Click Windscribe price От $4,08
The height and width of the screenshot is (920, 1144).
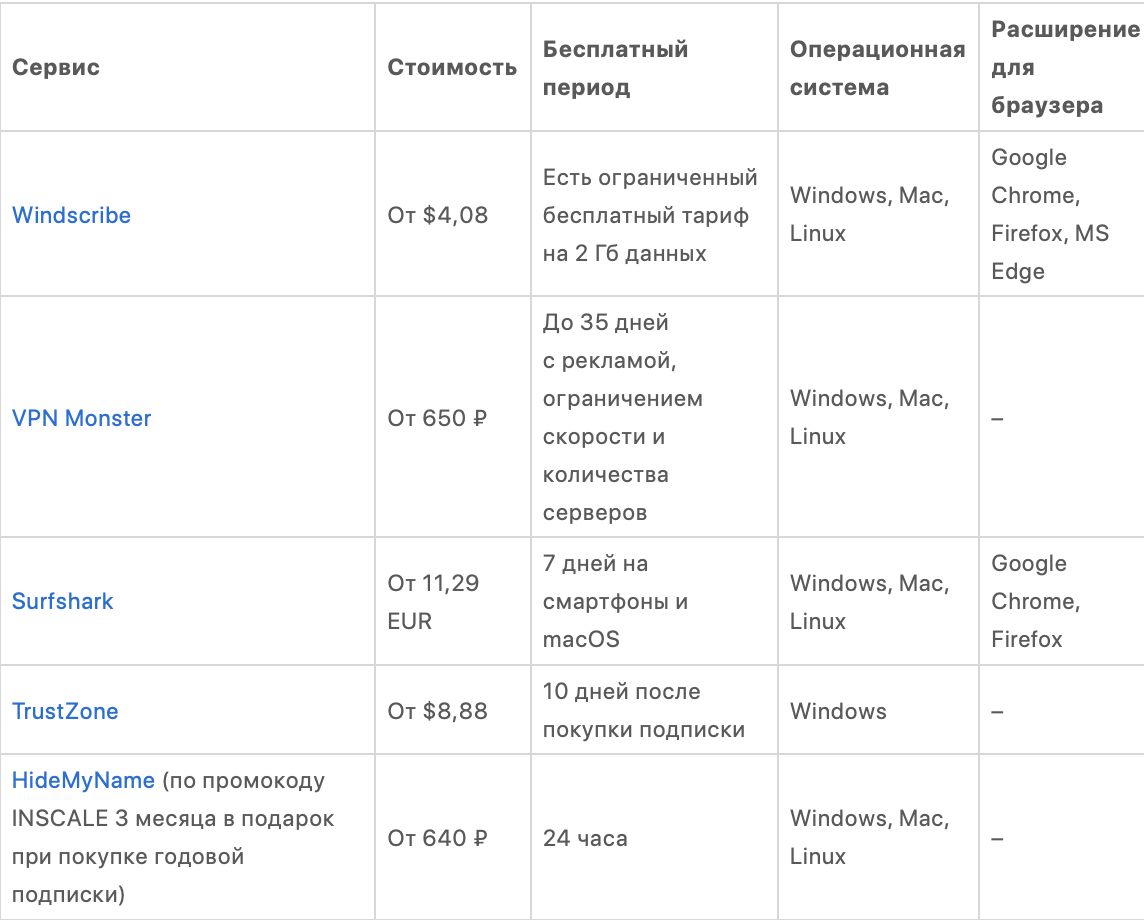pyautogui.click(x=438, y=215)
